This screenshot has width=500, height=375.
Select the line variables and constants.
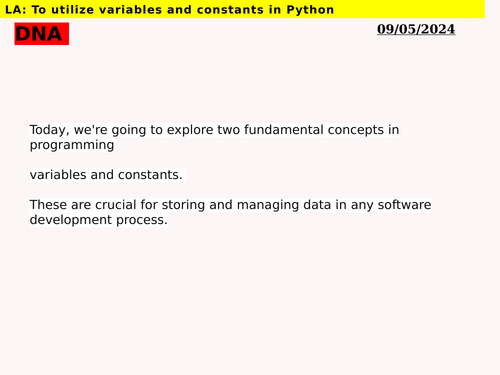106,175
